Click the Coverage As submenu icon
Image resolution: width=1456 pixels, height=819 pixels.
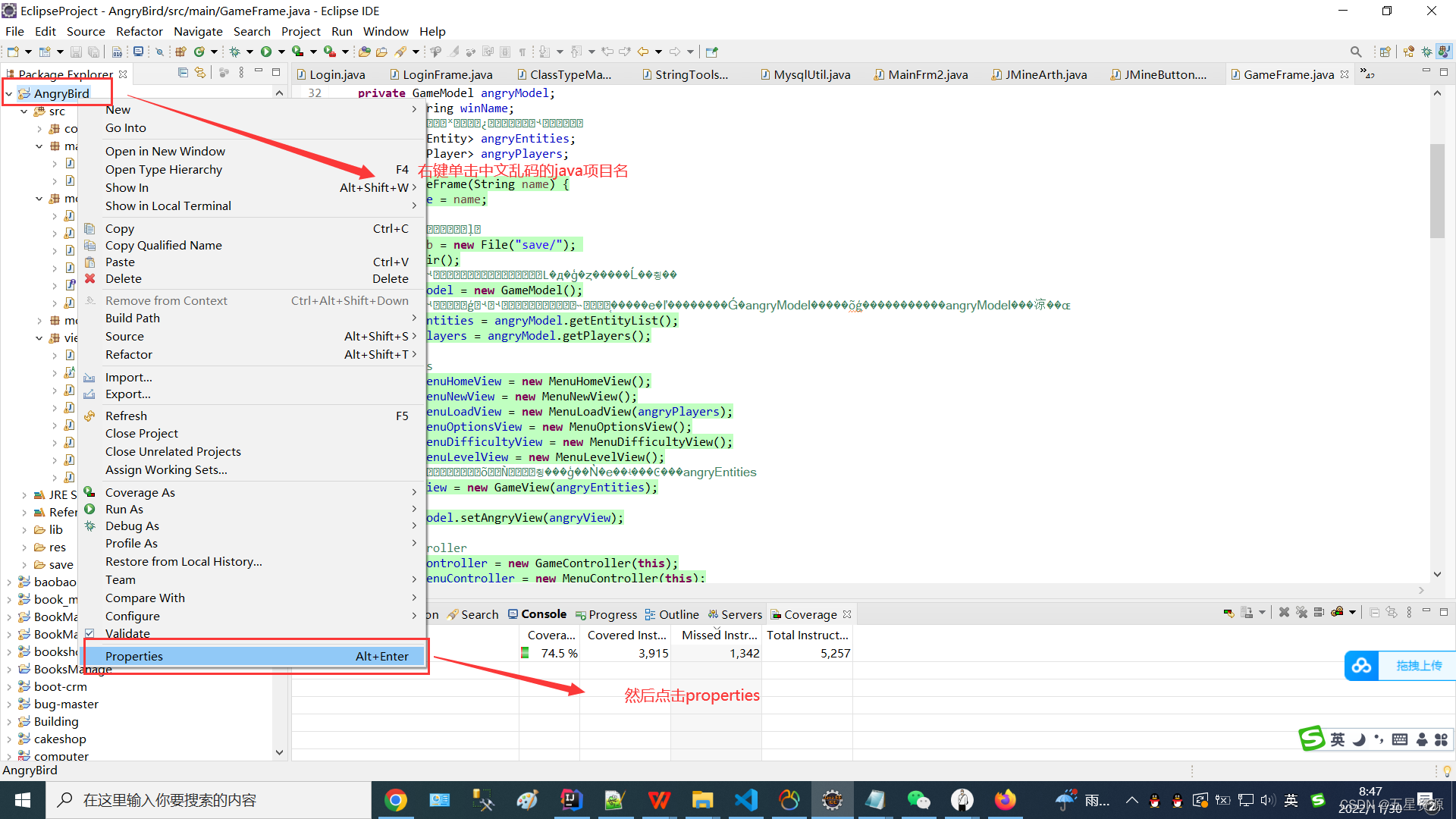tap(415, 492)
